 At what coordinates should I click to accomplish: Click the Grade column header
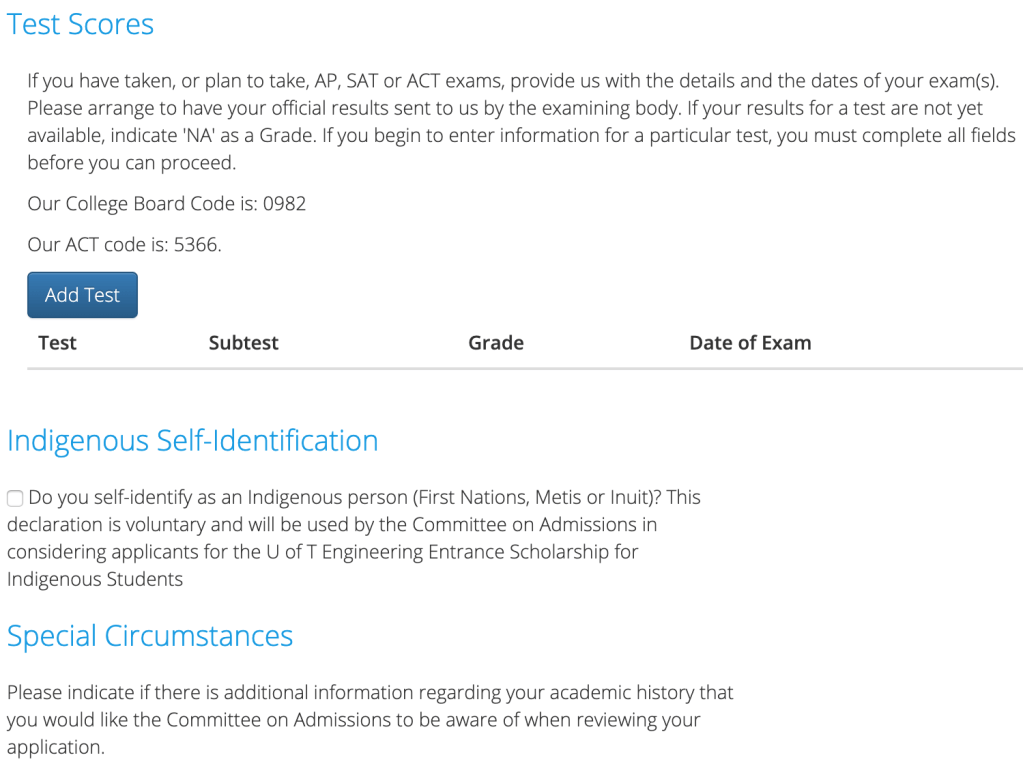coord(495,343)
